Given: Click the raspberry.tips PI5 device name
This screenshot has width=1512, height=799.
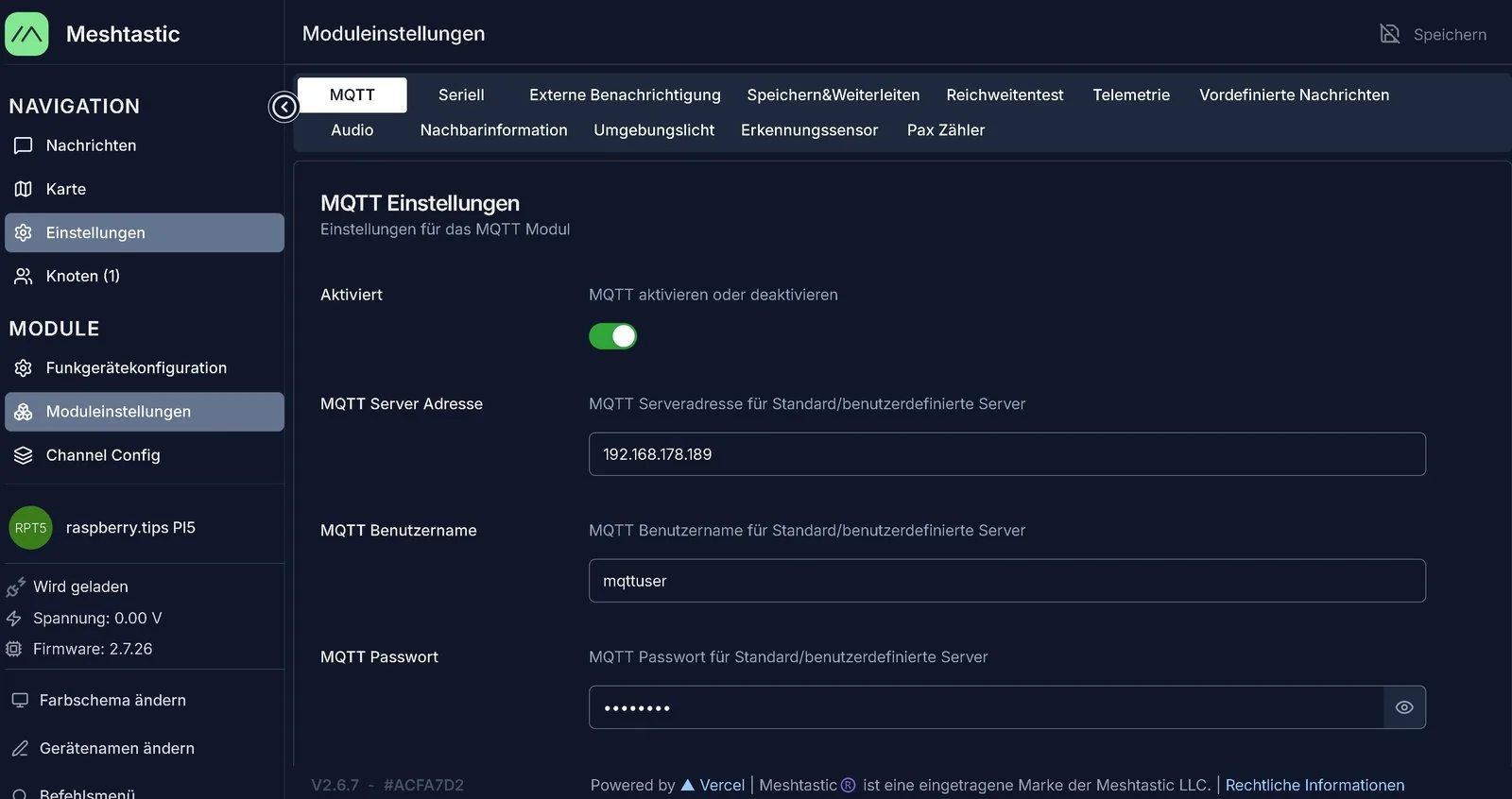Looking at the screenshot, I should [x=130, y=528].
